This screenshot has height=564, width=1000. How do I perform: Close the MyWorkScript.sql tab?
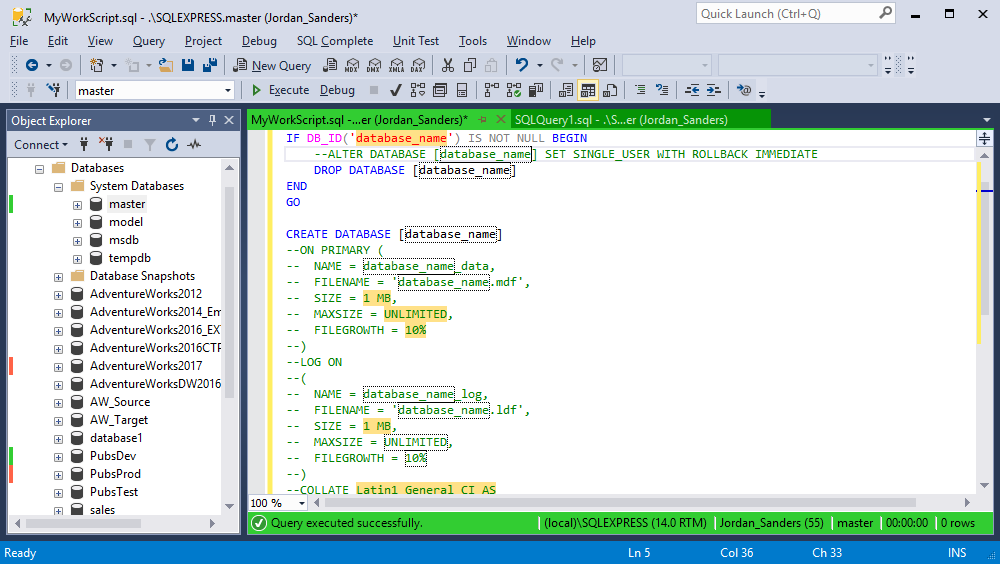[x=501, y=119]
